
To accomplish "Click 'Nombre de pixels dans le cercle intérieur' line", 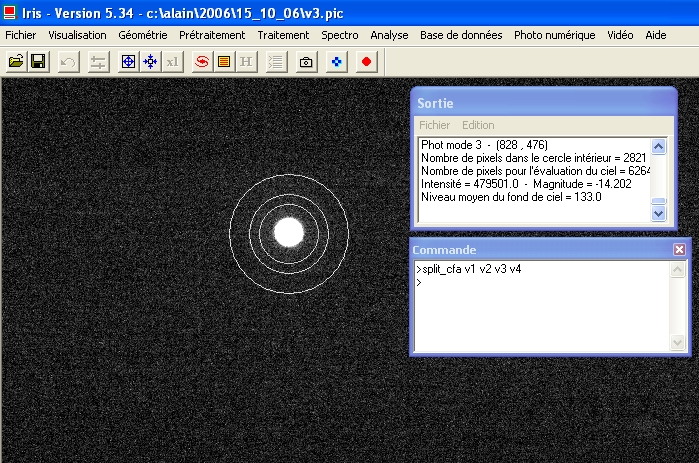I will tap(533, 158).
